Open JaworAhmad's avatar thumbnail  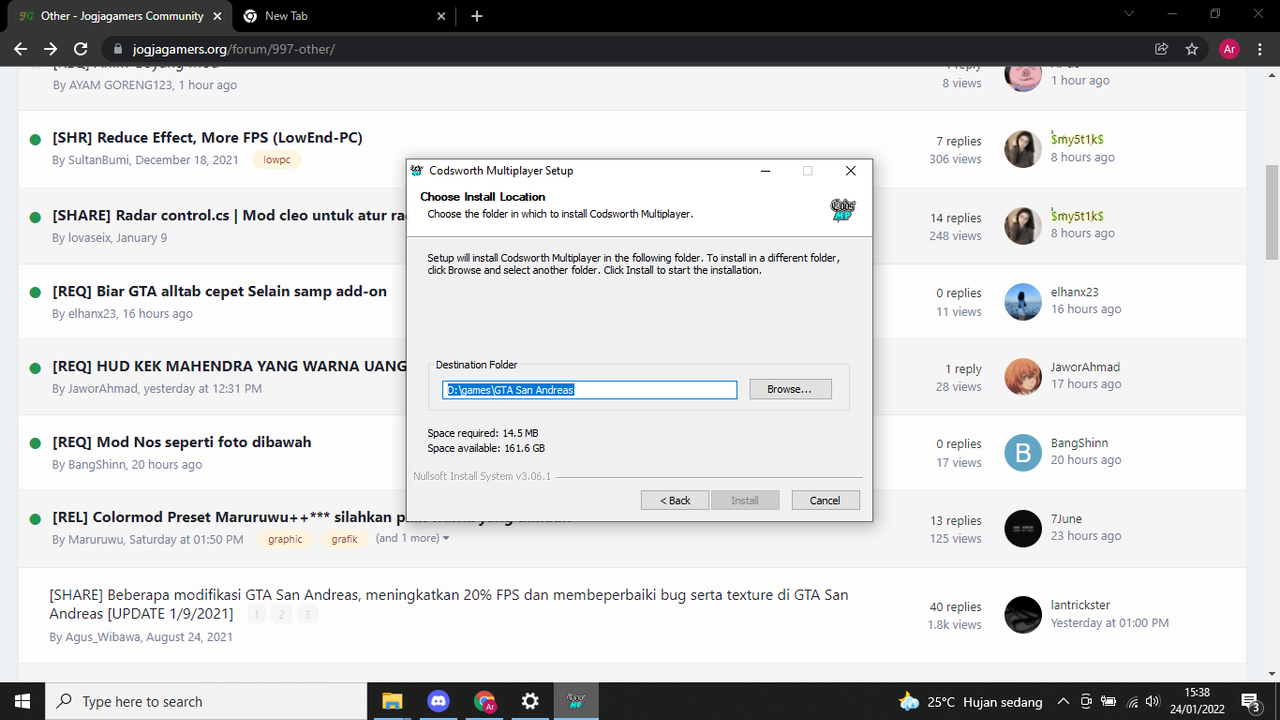click(x=1023, y=377)
